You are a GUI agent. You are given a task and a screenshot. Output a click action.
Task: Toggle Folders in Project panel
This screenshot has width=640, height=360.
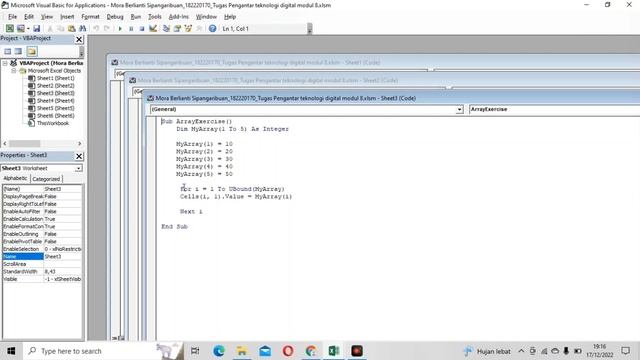[x=32, y=51]
